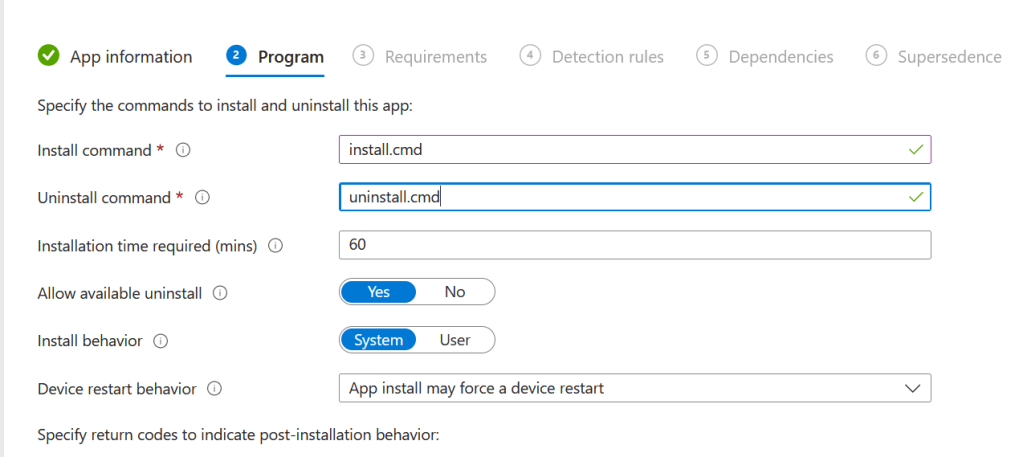The height and width of the screenshot is (457, 1023).
Task: Click step 3 circle icon for Requirements
Action: click(x=364, y=56)
